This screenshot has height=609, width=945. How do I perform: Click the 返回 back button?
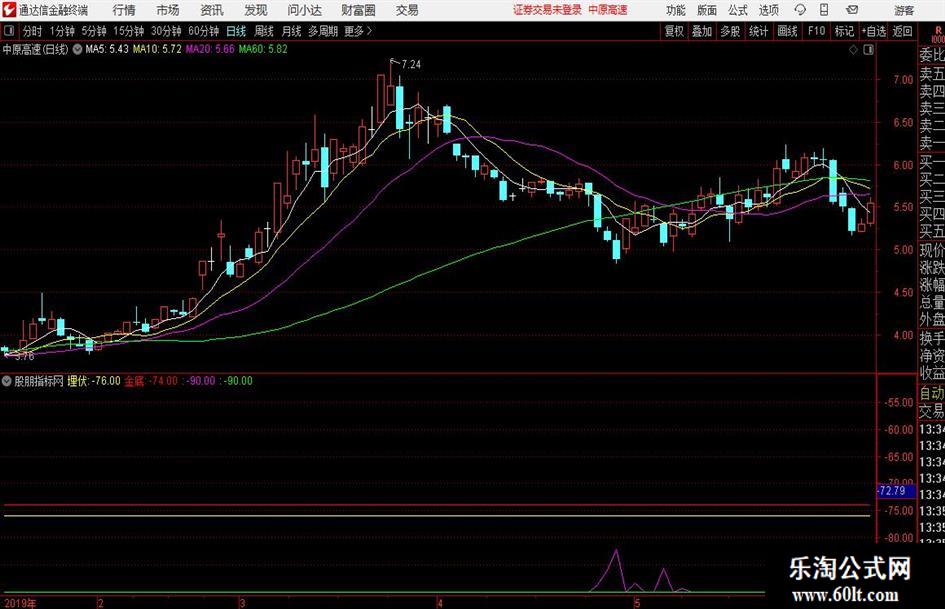pos(902,31)
